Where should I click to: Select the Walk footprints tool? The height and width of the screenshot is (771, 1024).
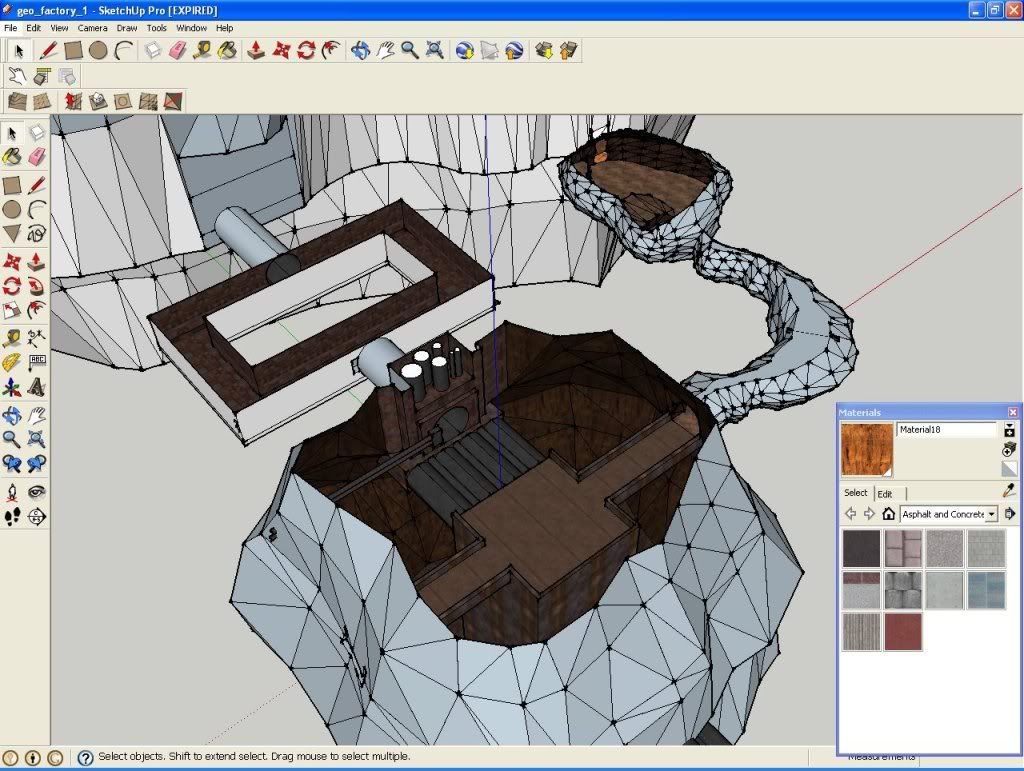tap(12, 516)
